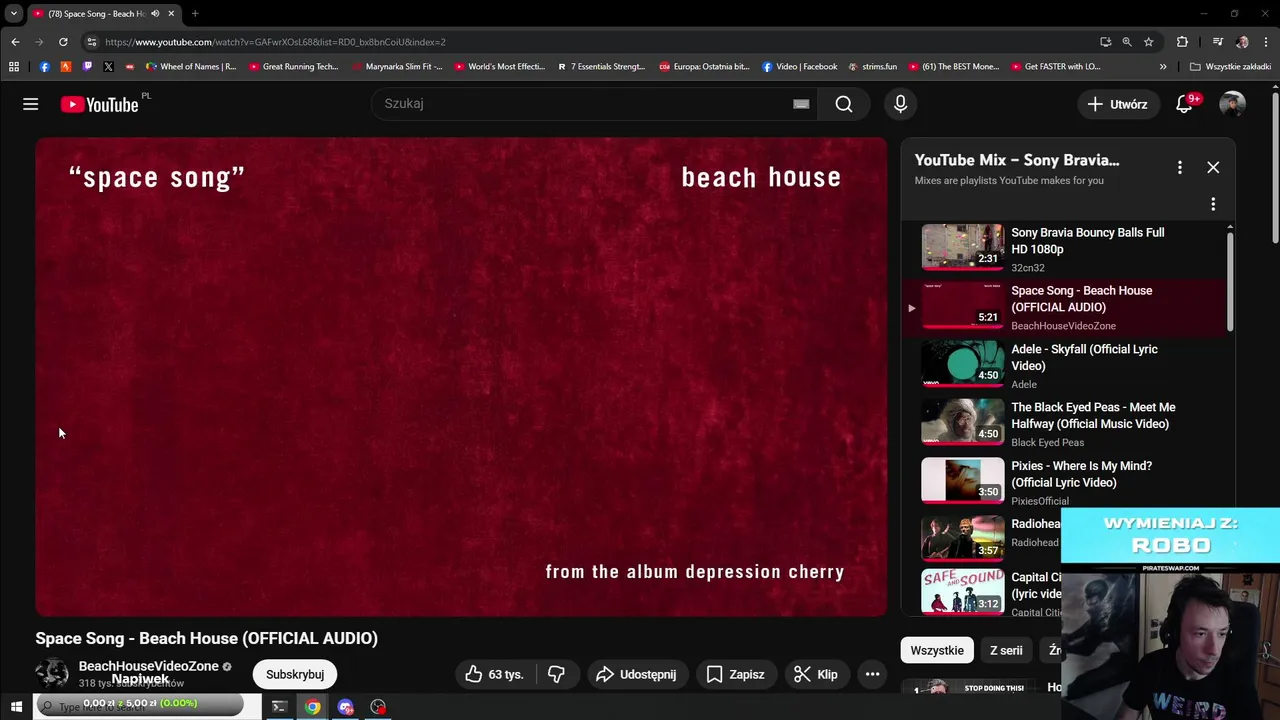Open the Wszystkie zakładki bookmarks folder
Image resolution: width=1280 pixels, height=720 pixels.
click(x=1230, y=67)
